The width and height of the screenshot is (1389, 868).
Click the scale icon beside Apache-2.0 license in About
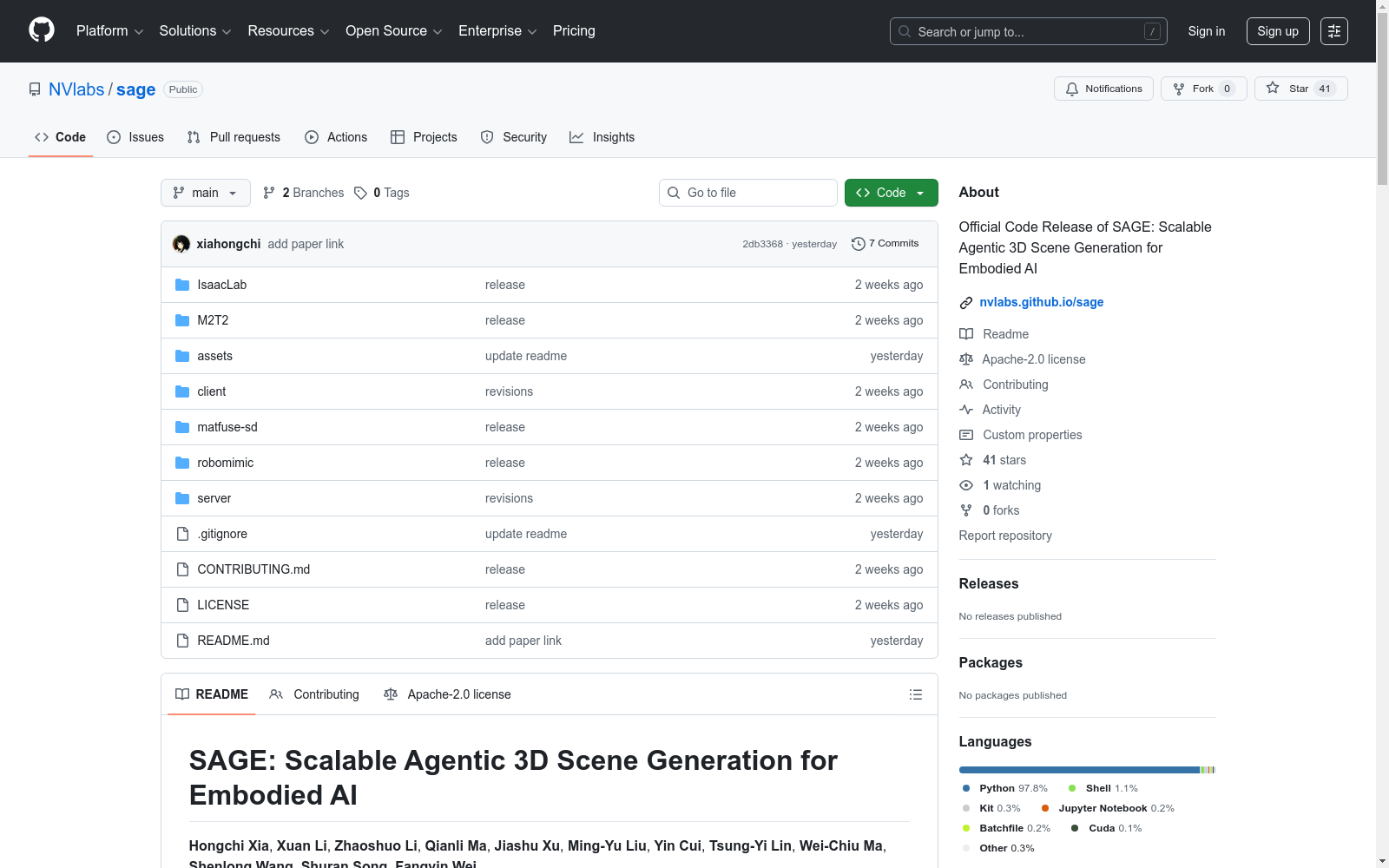pyautogui.click(x=966, y=359)
